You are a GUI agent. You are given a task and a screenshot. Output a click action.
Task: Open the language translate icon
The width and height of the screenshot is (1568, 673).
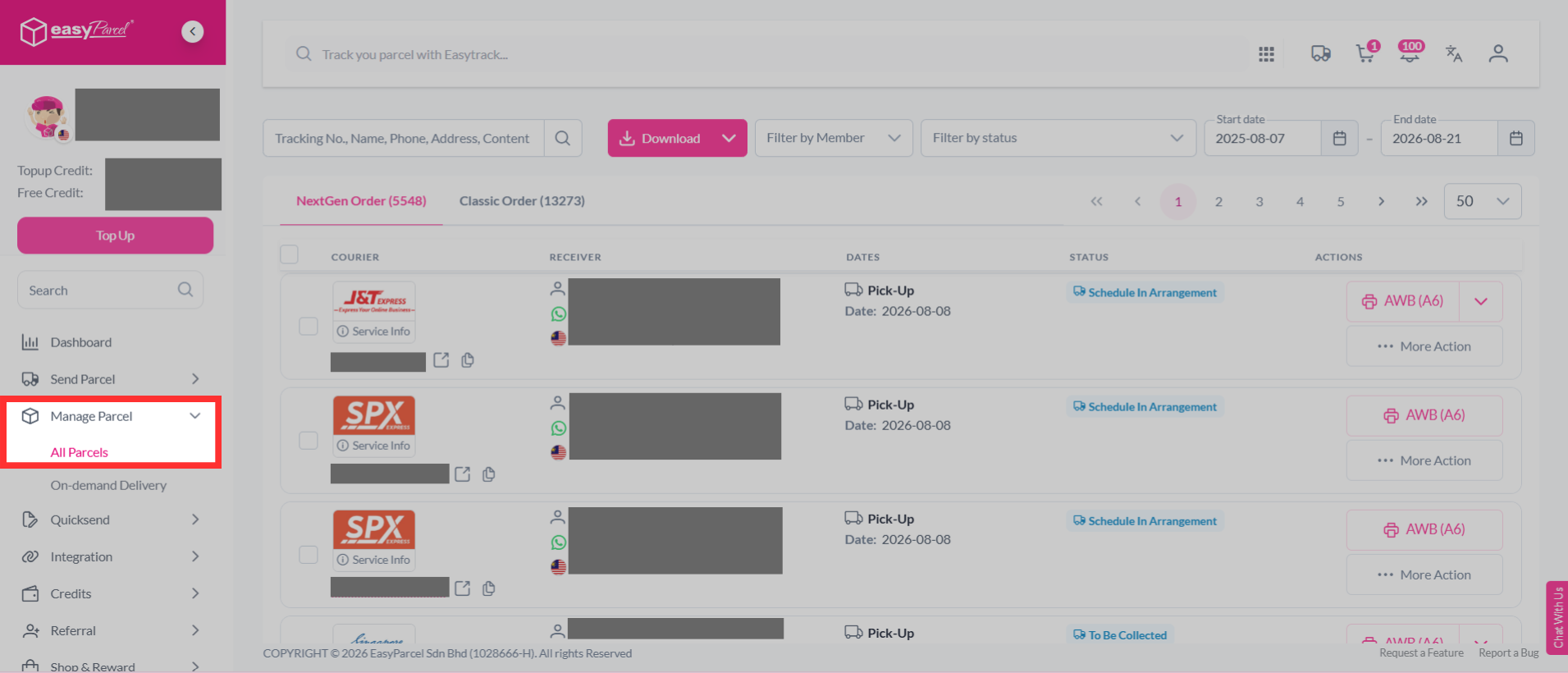coord(1454,53)
